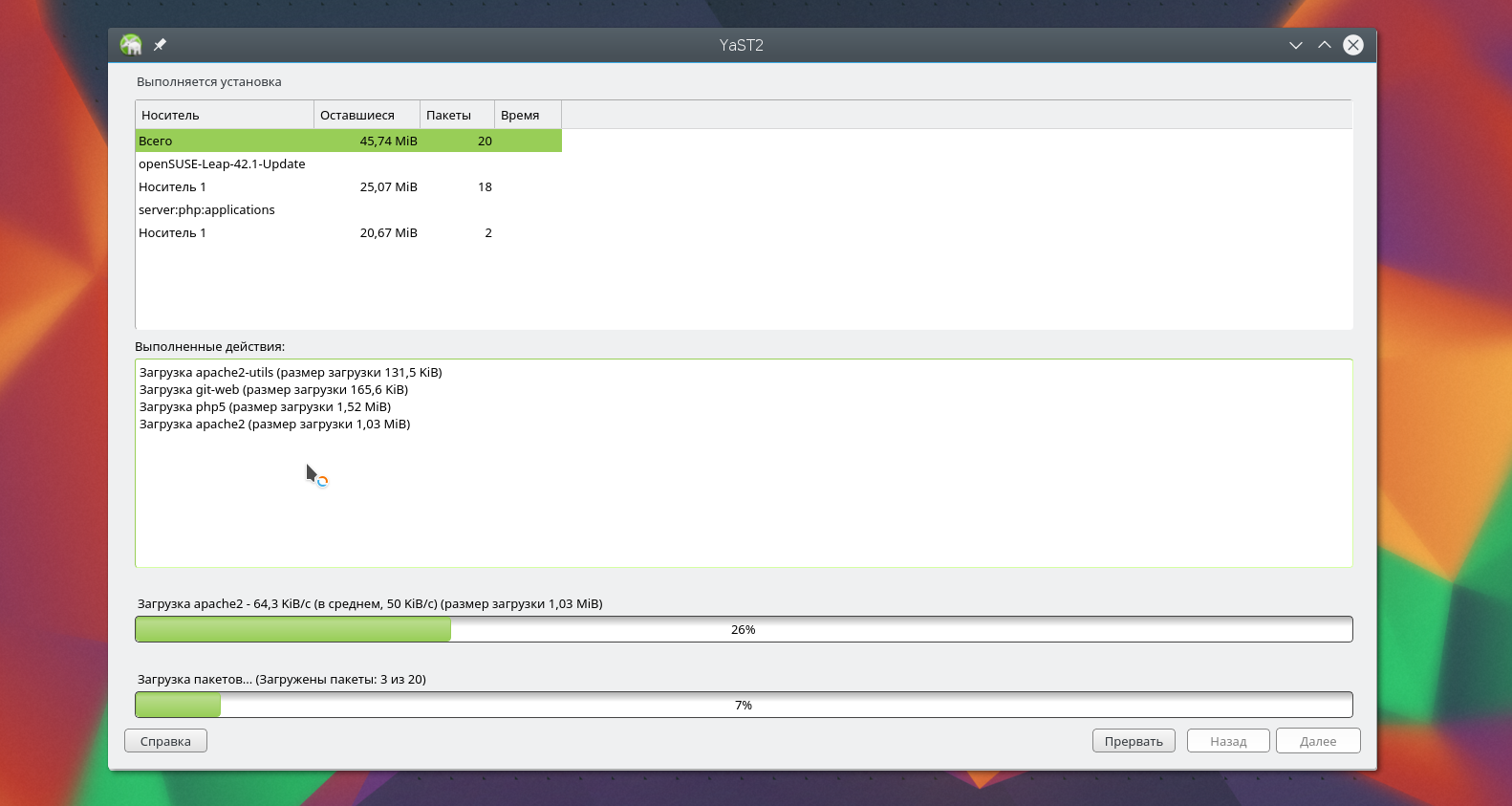
Task: Click the apache2 download progress bar at 26%
Action: coord(743,629)
